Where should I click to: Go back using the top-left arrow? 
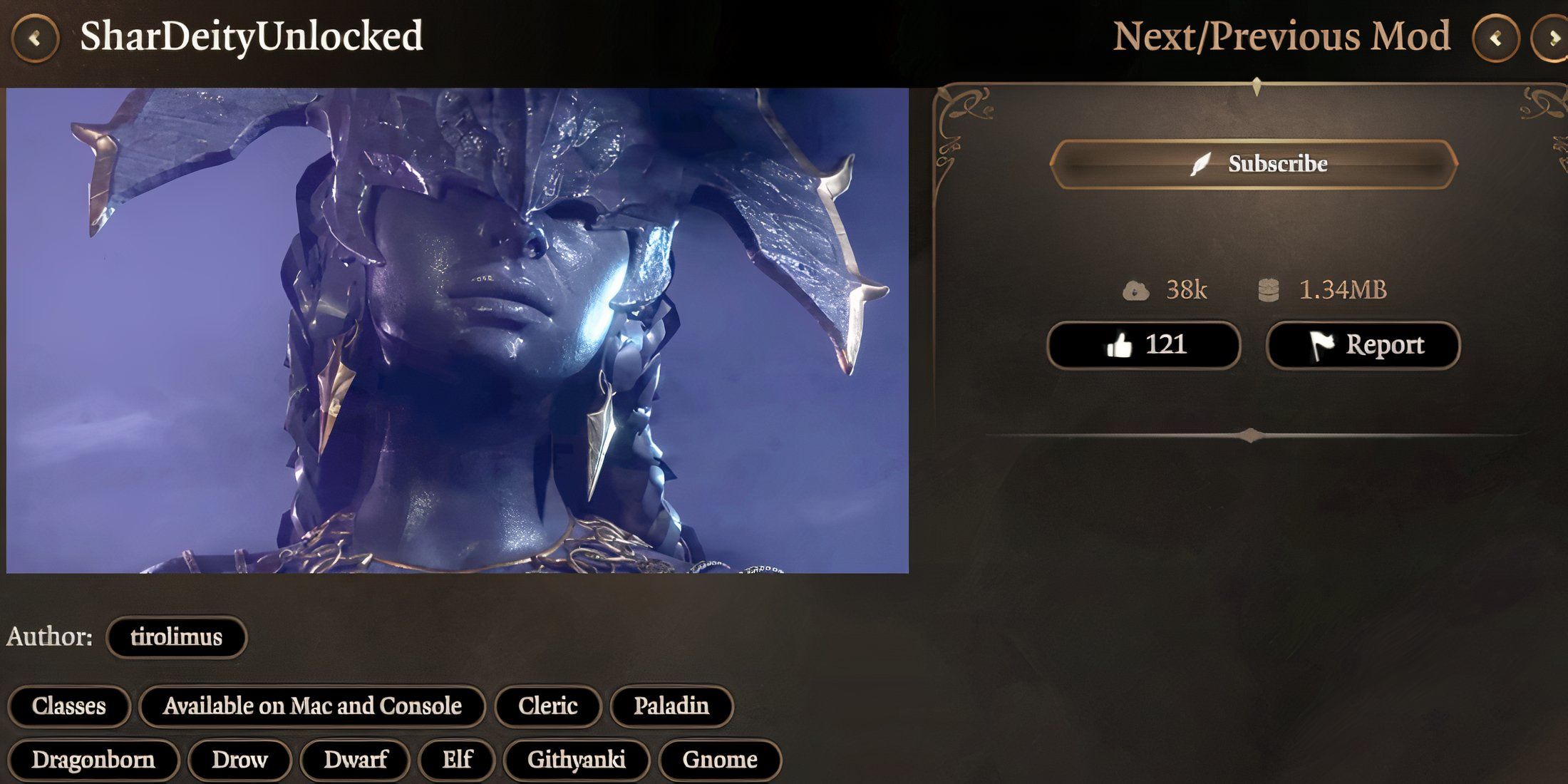pyautogui.click(x=34, y=38)
